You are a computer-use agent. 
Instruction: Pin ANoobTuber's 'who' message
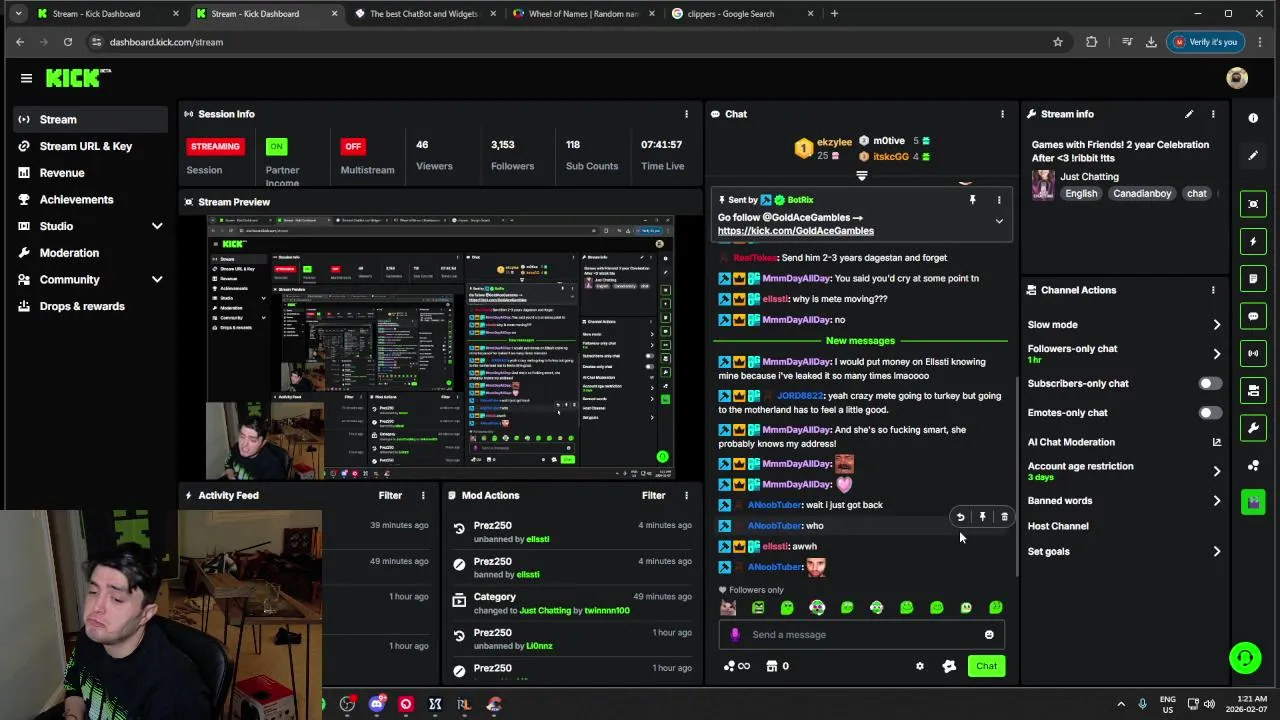(982, 517)
